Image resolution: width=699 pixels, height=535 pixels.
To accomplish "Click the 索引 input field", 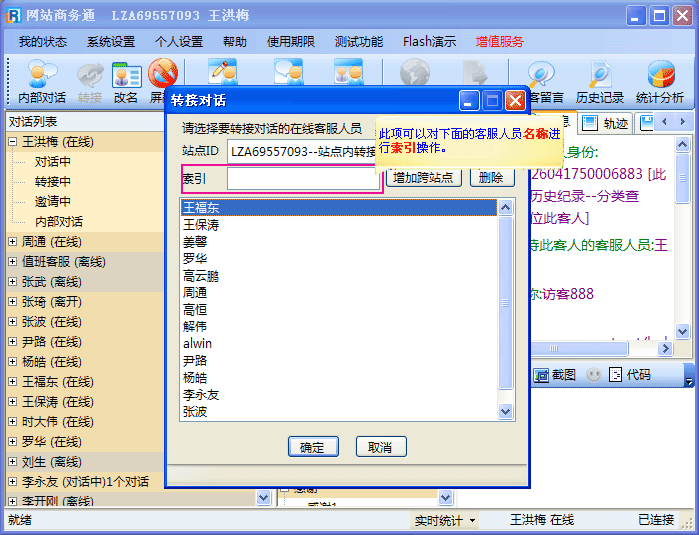I will (x=303, y=179).
